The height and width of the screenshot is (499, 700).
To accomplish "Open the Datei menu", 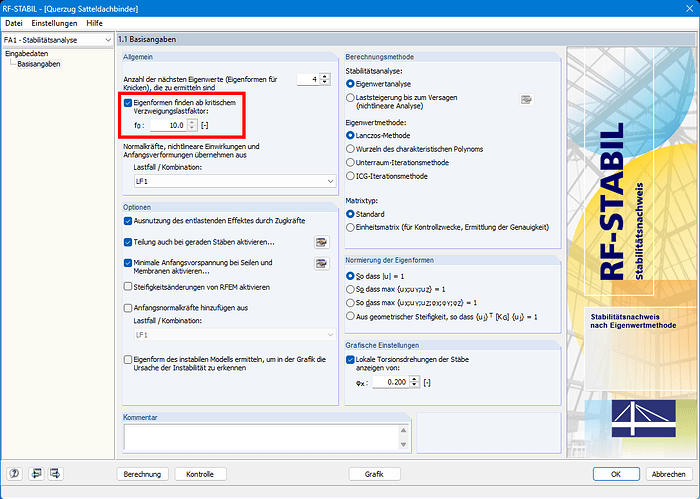I will coord(14,23).
